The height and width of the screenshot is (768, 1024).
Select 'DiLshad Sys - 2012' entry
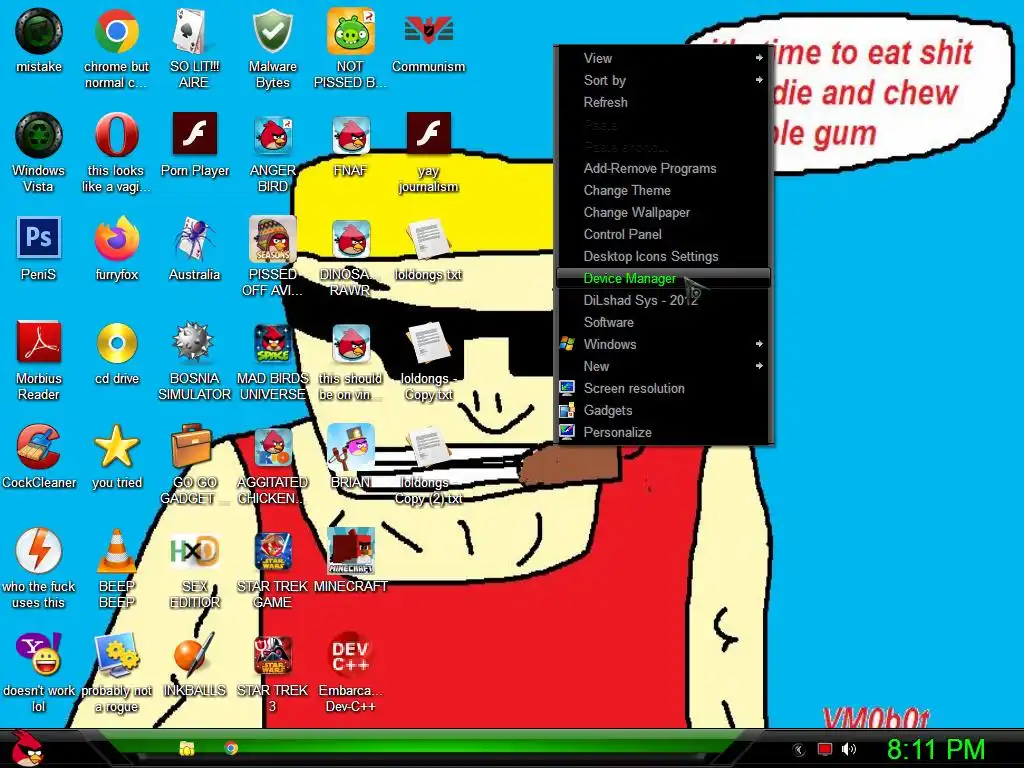[x=664, y=300]
